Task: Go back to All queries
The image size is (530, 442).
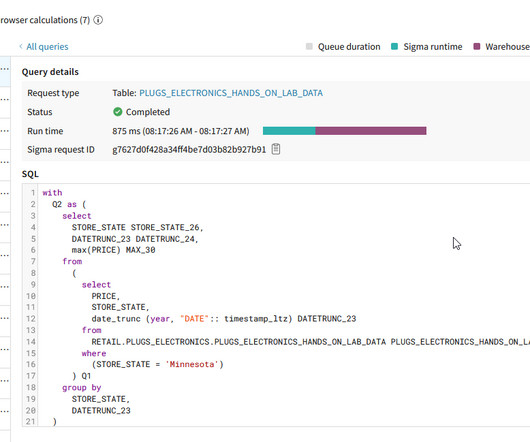Action: [x=44, y=47]
